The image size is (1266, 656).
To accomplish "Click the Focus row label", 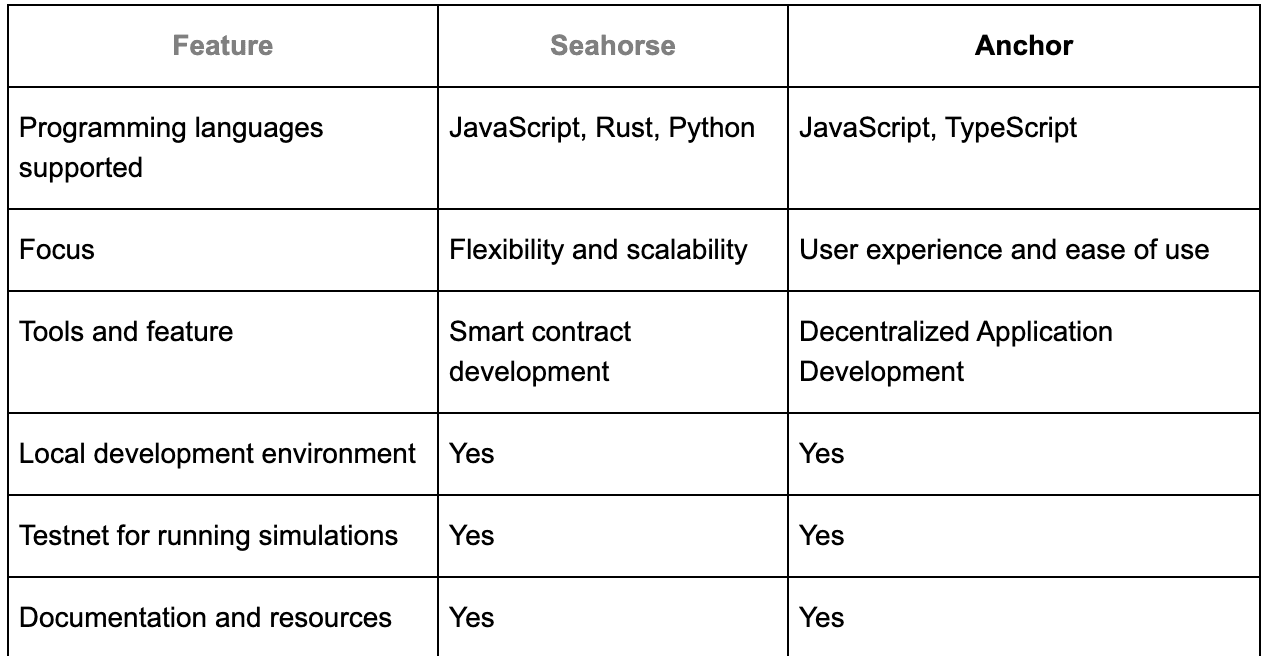I will tap(57, 249).
